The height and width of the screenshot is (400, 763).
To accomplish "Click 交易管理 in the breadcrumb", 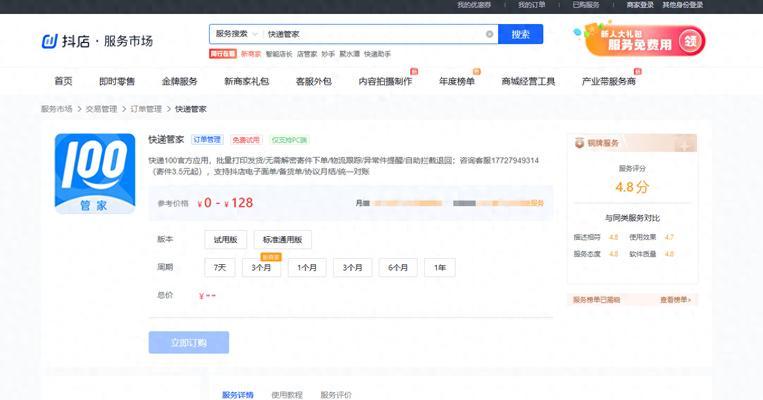I will pyautogui.click(x=101, y=109).
